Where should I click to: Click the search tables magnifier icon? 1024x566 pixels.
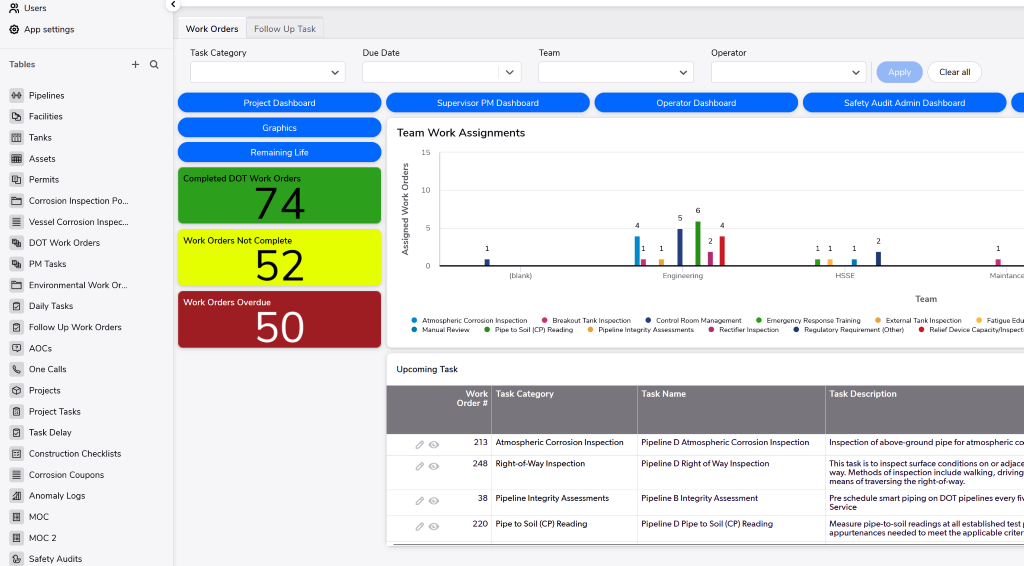154,64
